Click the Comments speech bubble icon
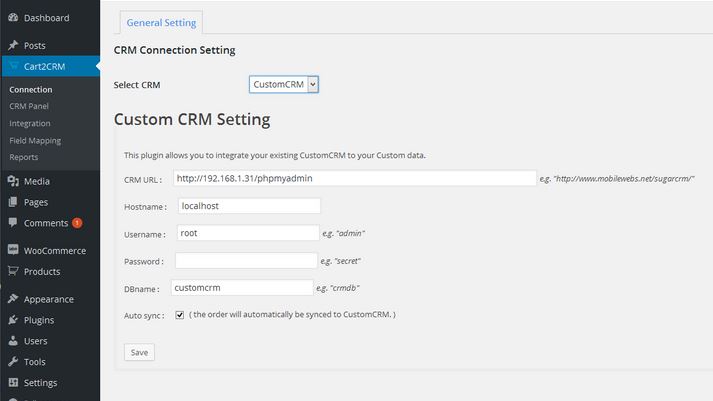This screenshot has width=713, height=401. 13,222
